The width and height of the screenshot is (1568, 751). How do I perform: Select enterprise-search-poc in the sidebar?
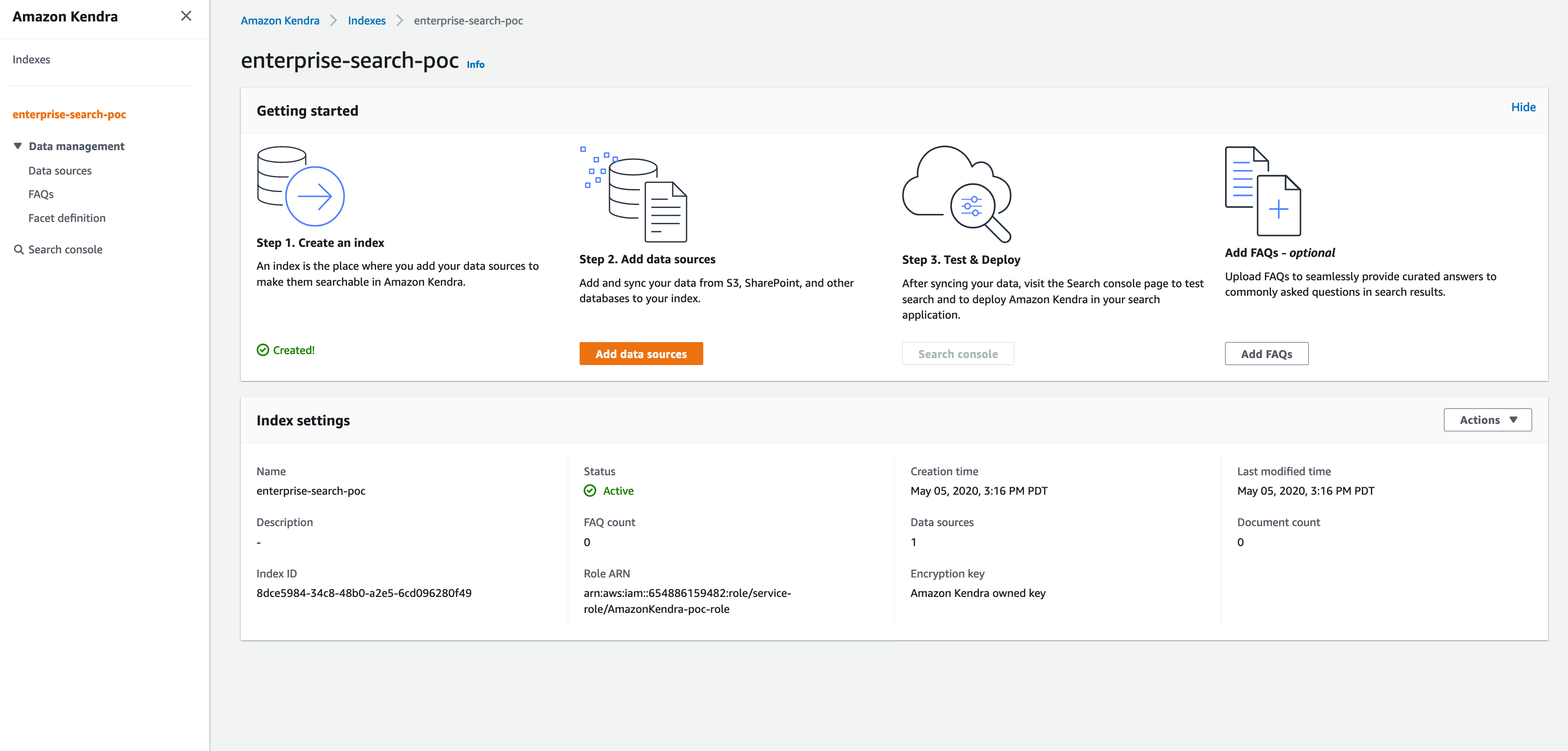click(69, 114)
